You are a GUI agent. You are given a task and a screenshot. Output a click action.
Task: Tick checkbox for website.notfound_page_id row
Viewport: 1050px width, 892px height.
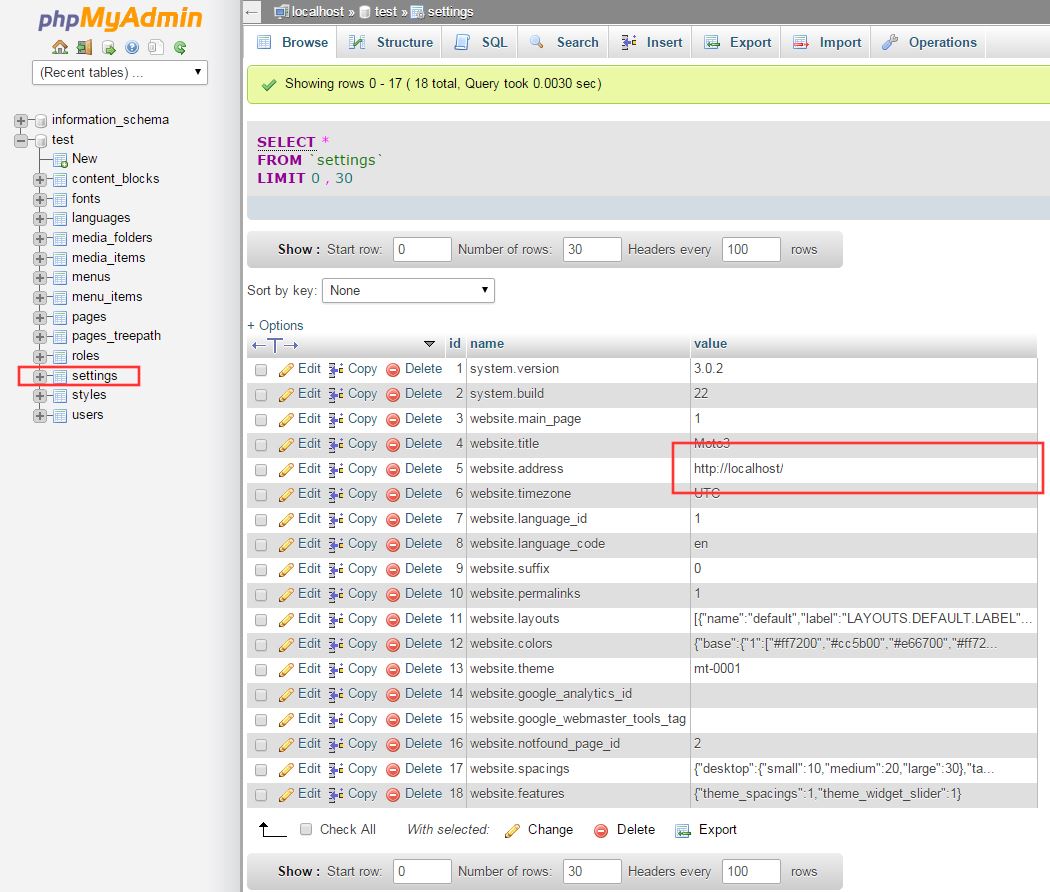point(261,745)
